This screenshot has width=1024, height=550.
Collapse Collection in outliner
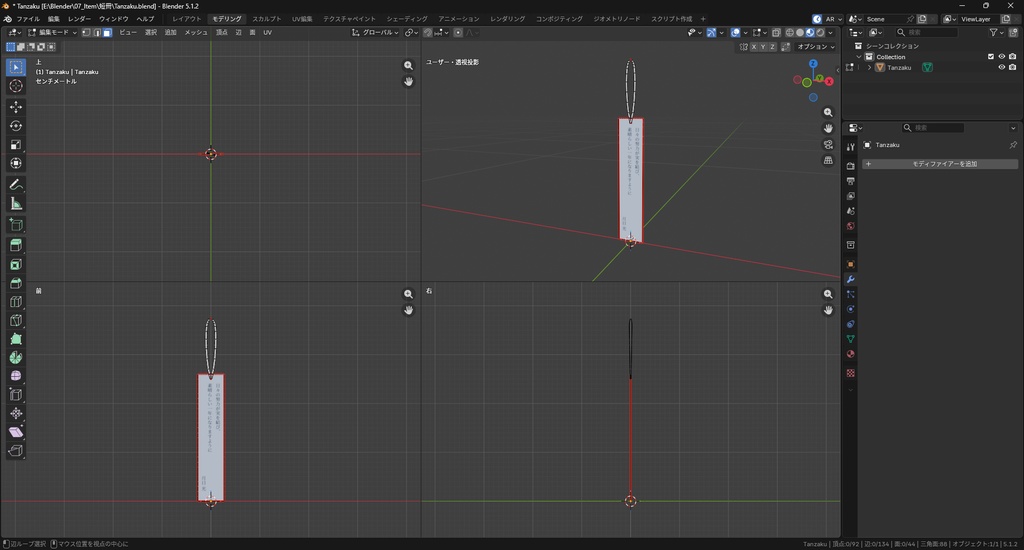click(859, 57)
